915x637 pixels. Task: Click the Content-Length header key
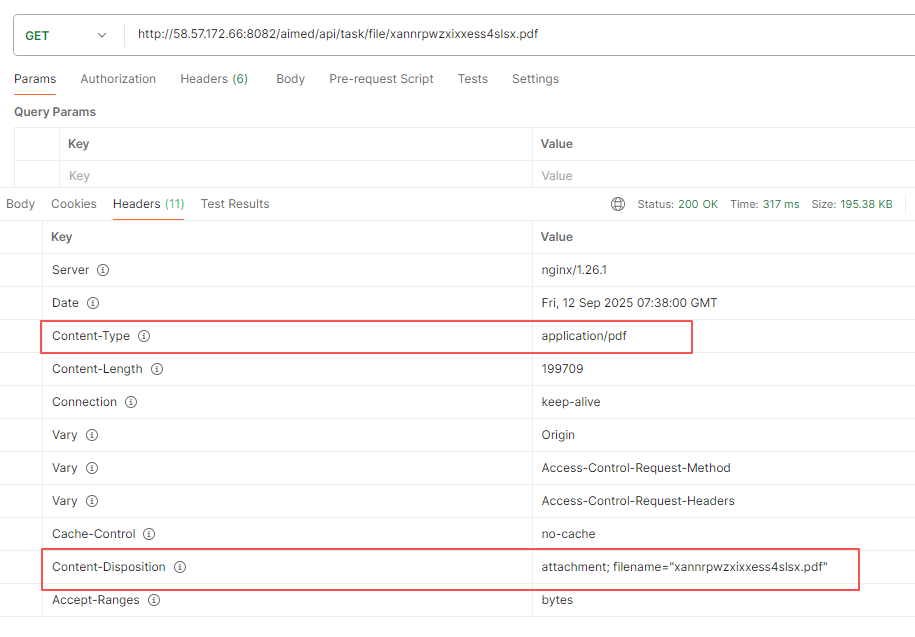pos(97,369)
